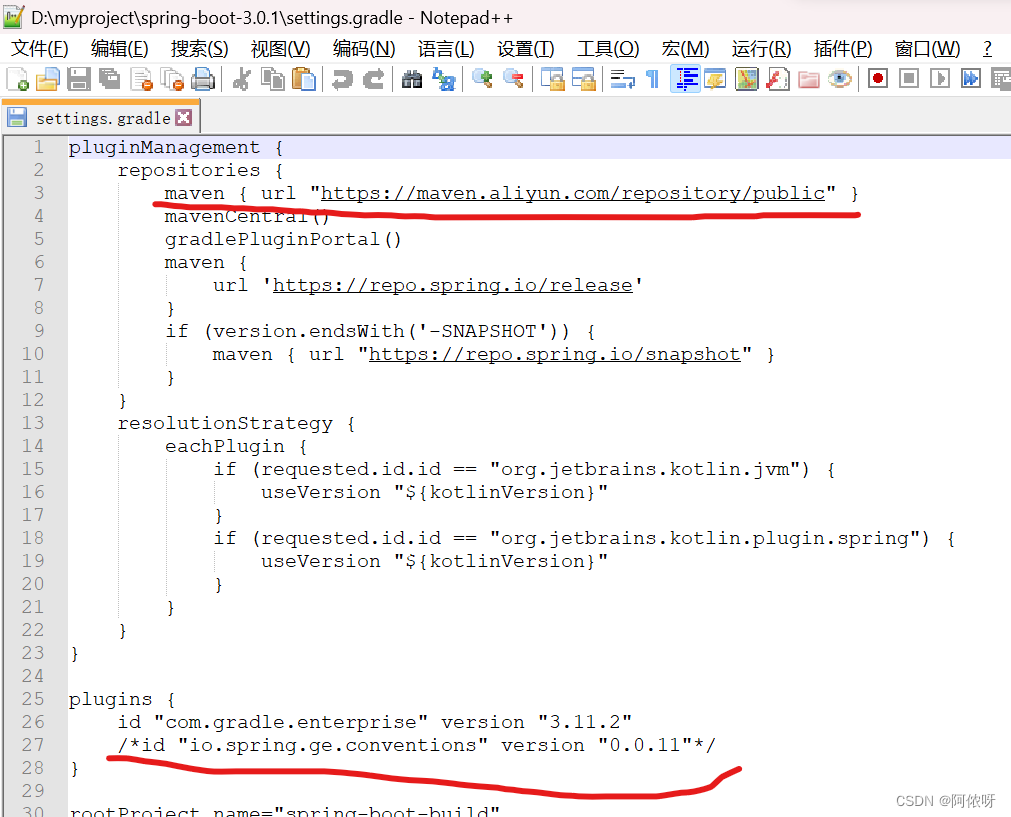The image size is (1011, 817).
Task: Click the Replace toolbar icon
Action: click(443, 79)
